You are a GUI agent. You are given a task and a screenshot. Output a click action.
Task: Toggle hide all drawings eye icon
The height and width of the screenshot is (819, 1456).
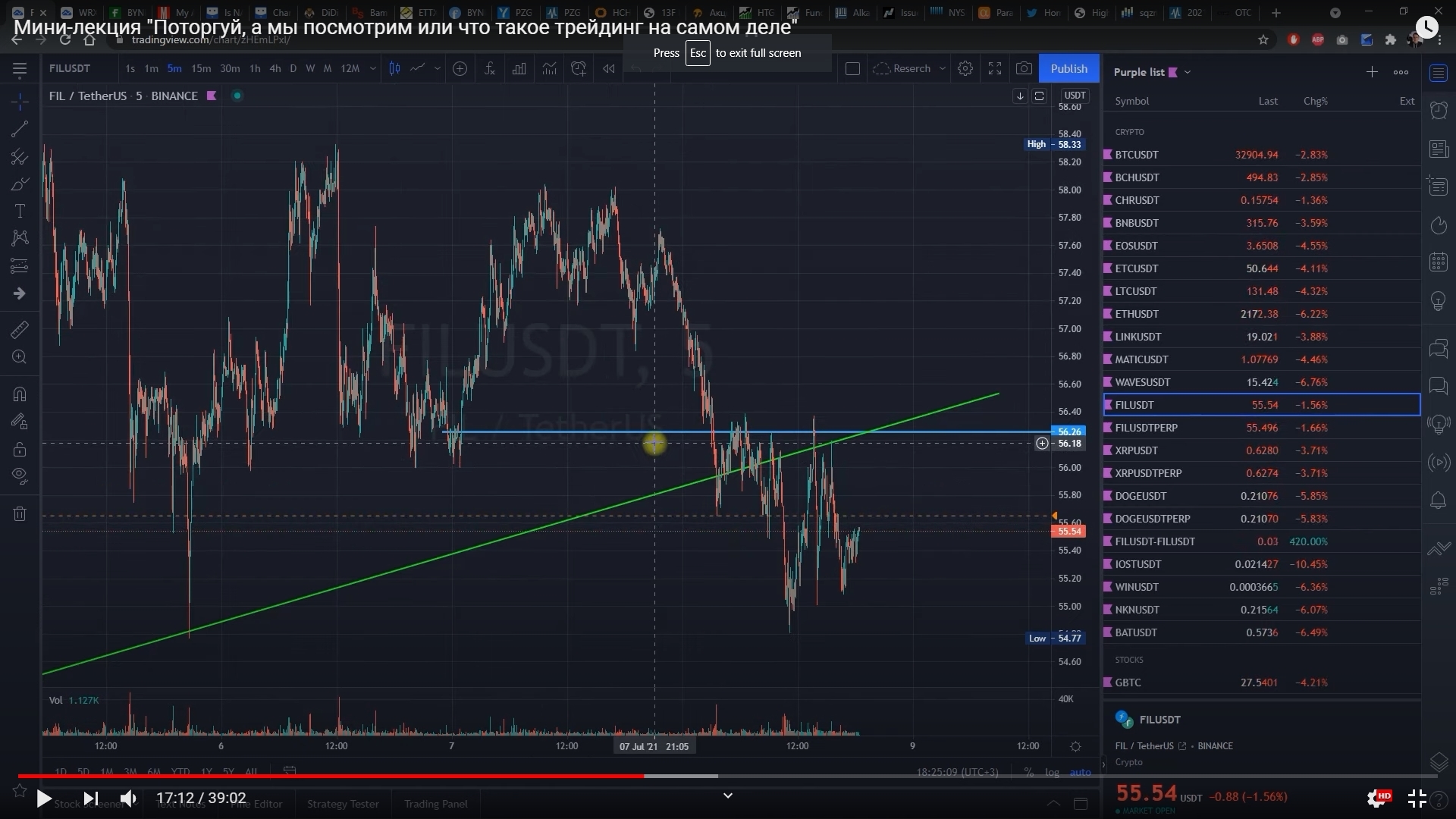coord(20,475)
